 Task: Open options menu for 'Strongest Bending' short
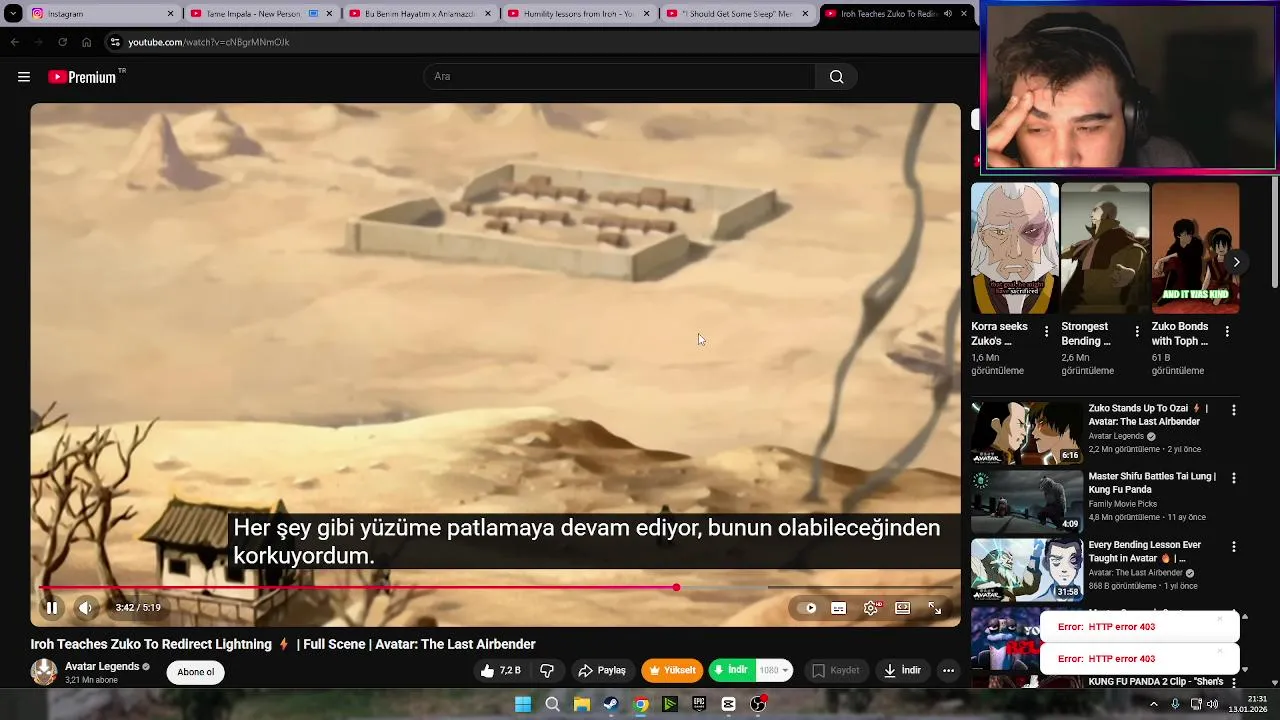click(x=1137, y=331)
